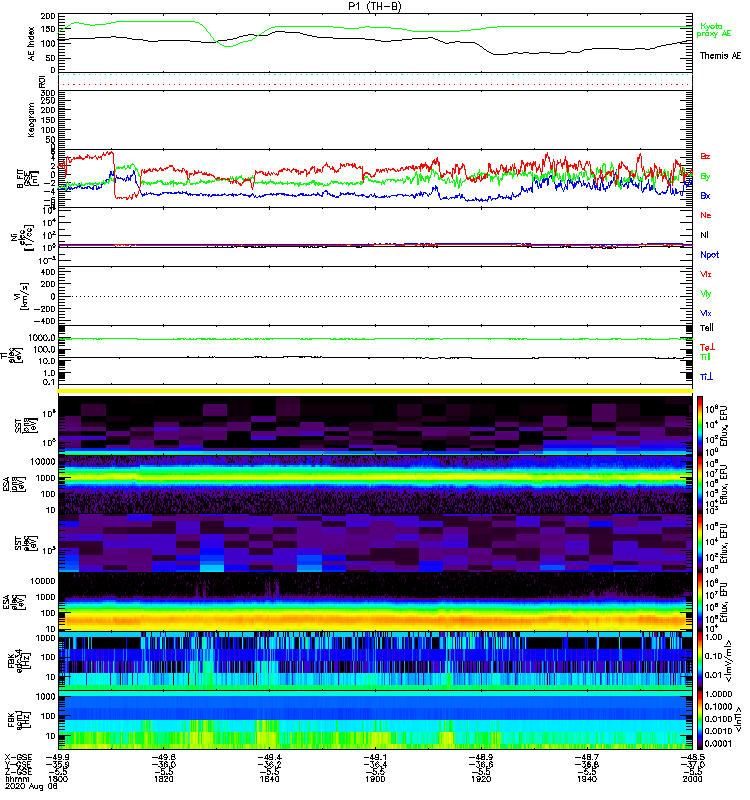Click the blue 'Ti⊥' legend label

click(x=706, y=377)
